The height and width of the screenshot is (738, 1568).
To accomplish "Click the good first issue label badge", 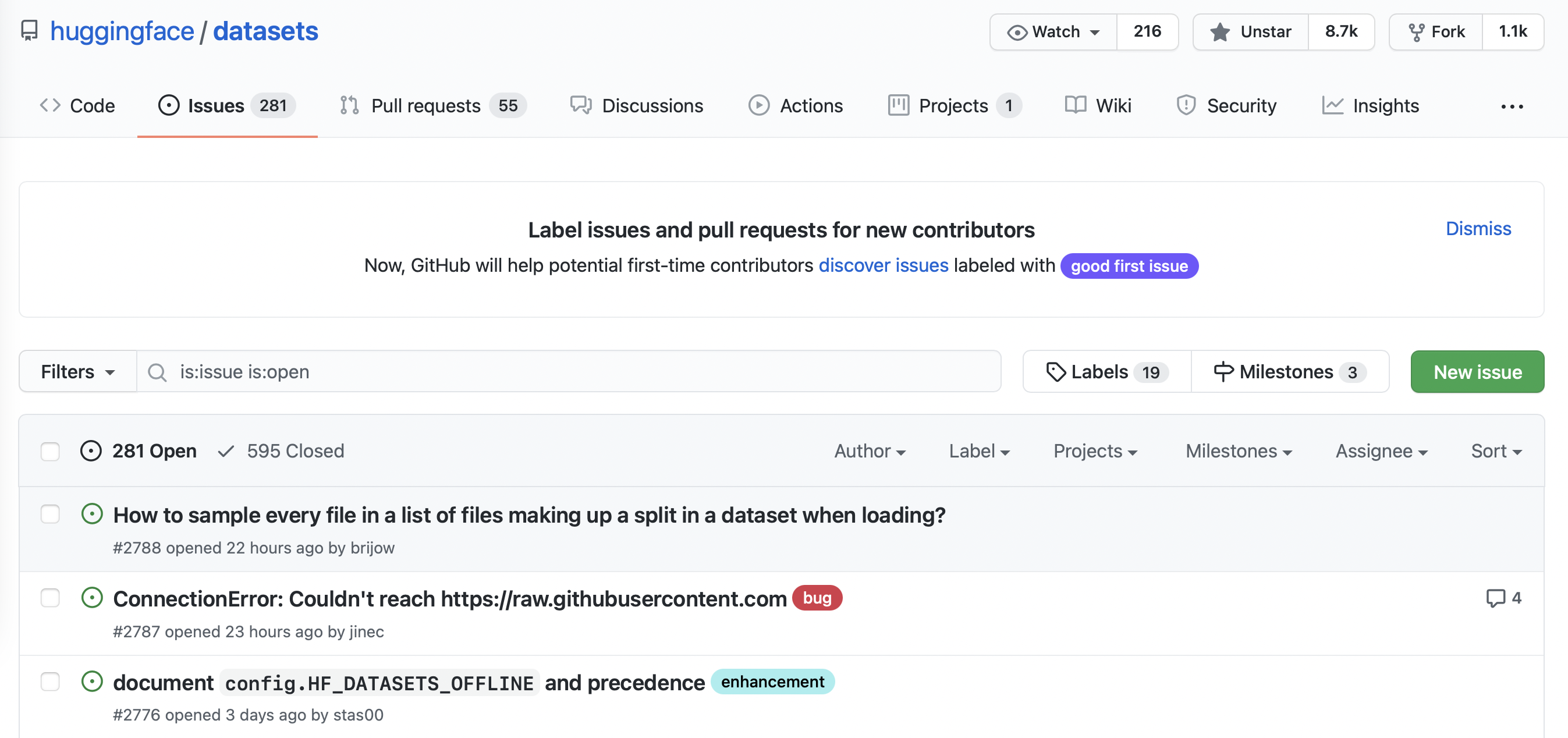I will (1129, 266).
